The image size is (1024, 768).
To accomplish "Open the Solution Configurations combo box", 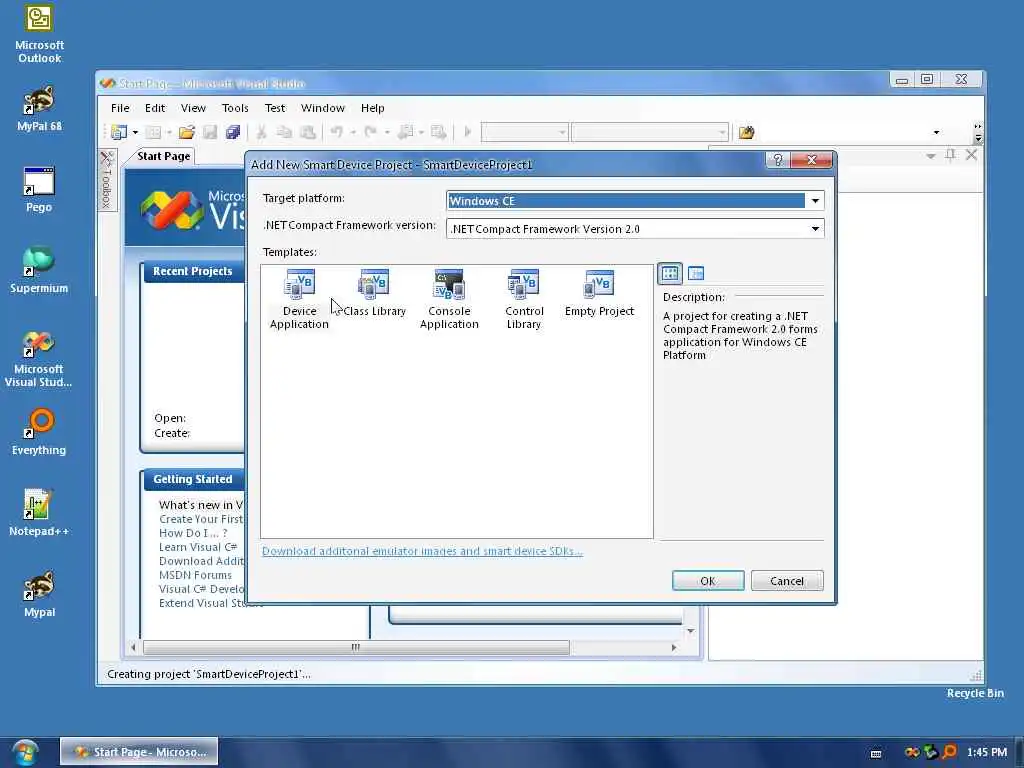I will [524, 133].
